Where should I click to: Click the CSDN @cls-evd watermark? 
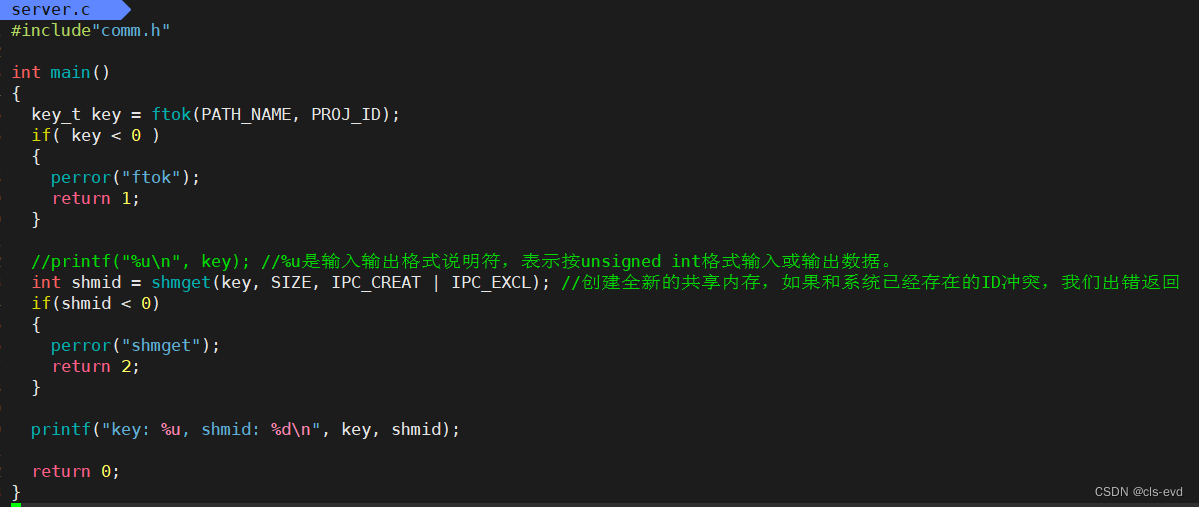coord(1138,492)
